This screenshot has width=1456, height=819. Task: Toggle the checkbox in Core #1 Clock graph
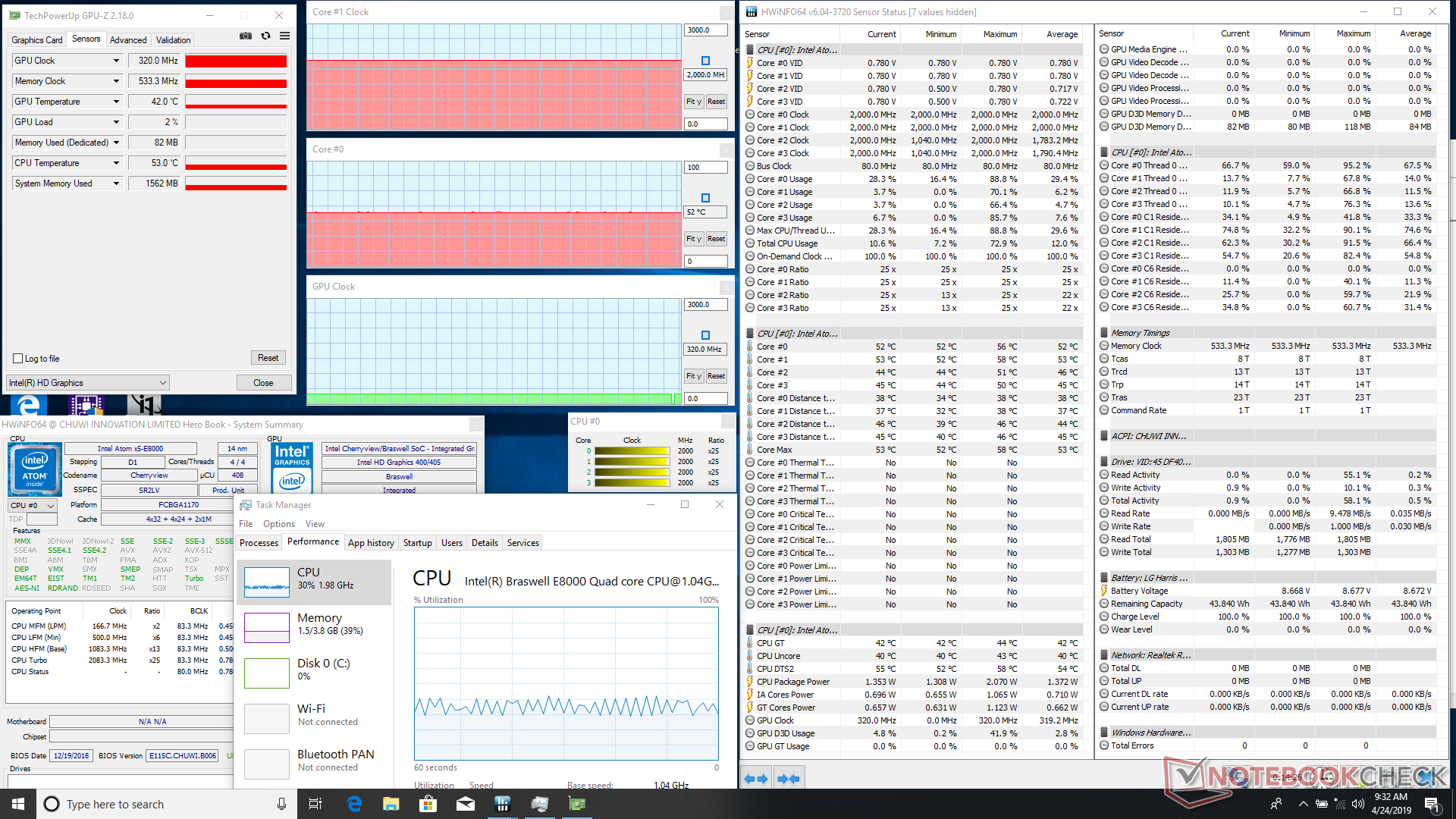point(705,61)
